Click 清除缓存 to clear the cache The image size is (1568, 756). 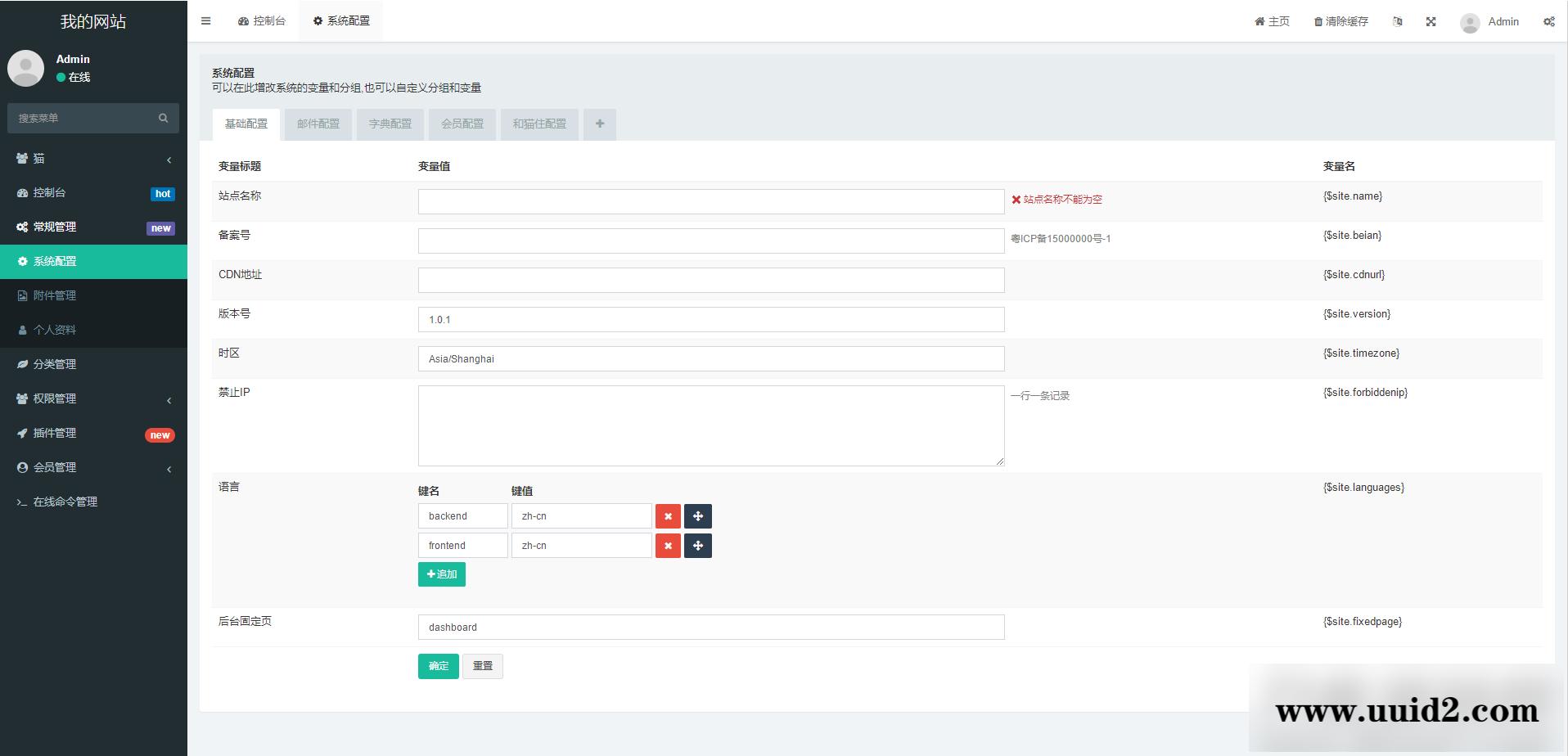pos(1340,22)
